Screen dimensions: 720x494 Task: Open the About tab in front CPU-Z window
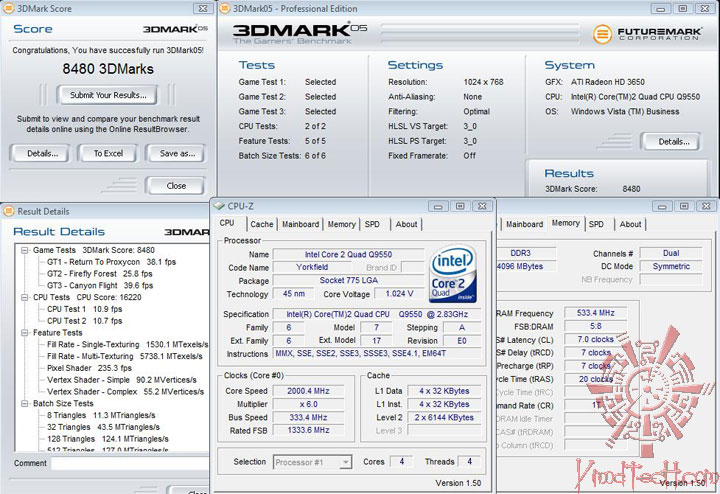[x=406, y=224]
